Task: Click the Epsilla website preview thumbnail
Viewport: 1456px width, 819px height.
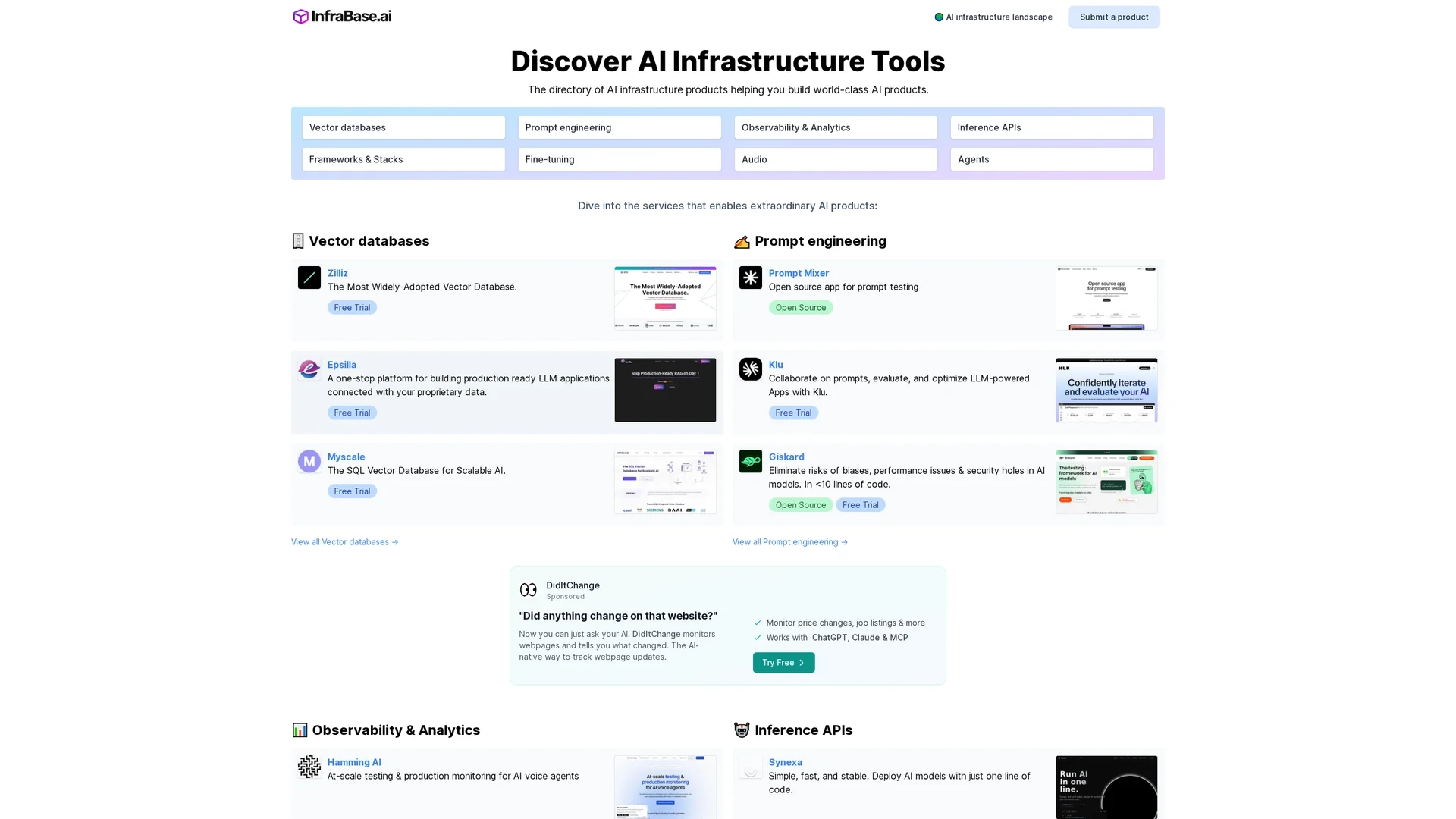Action: click(665, 390)
